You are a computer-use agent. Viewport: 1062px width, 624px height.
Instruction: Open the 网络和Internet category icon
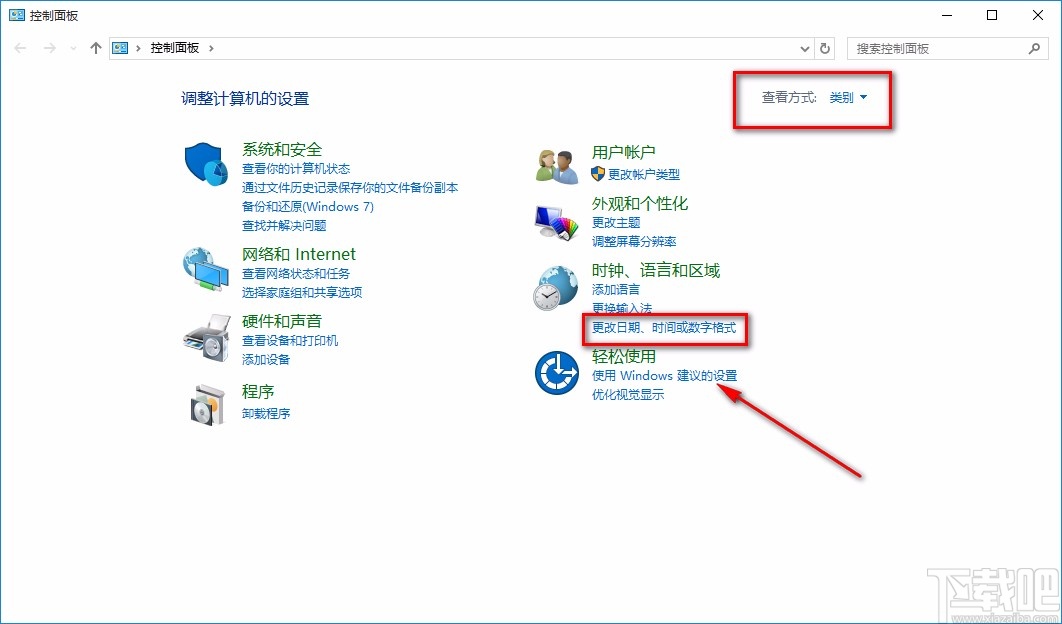(x=205, y=268)
